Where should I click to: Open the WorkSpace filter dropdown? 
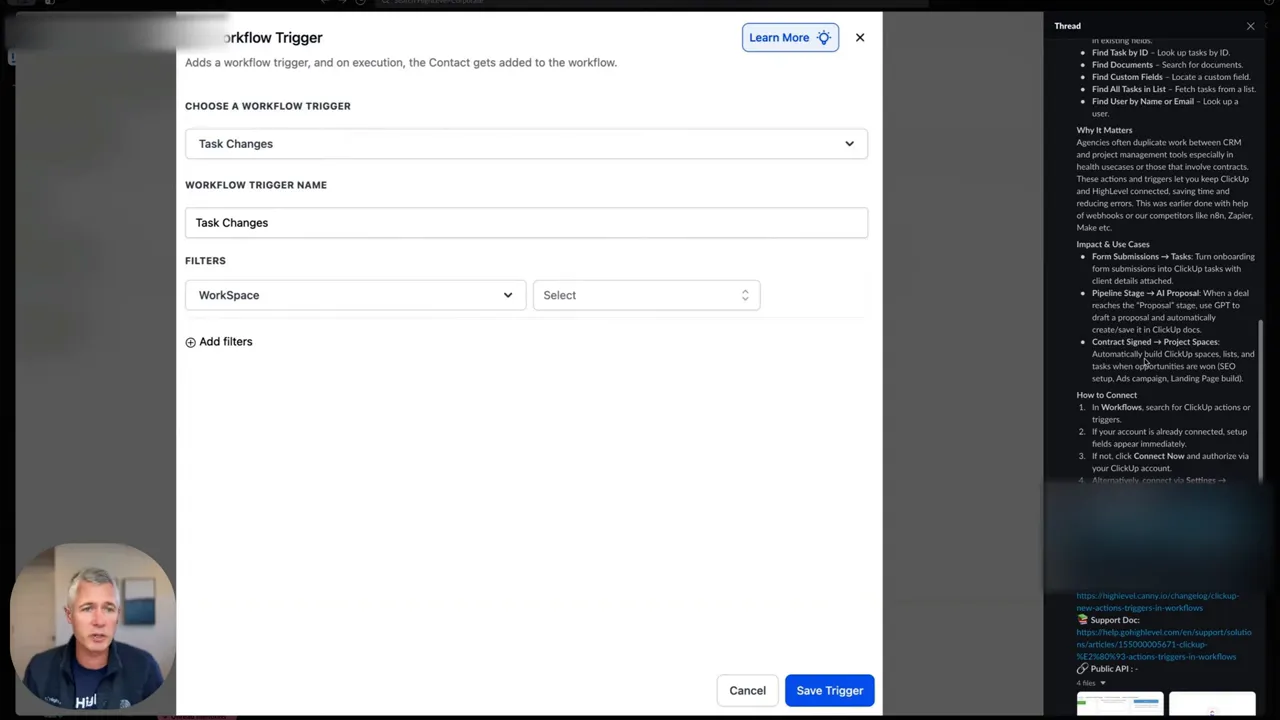click(x=355, y=295)
